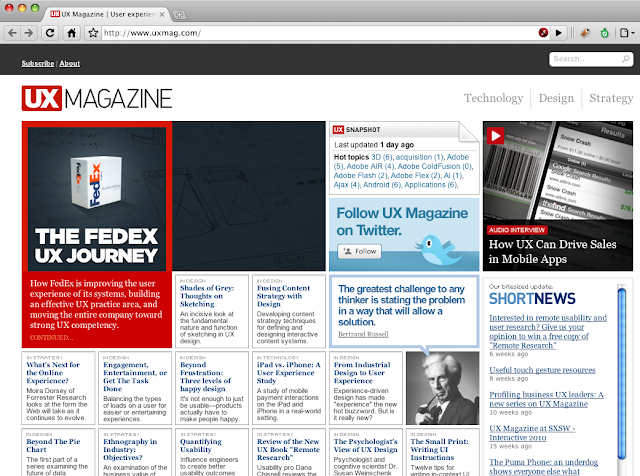640x476 pixels.
Task: Open Fusing Content Strategy with Design article
Action: click(x=283, y=296)
